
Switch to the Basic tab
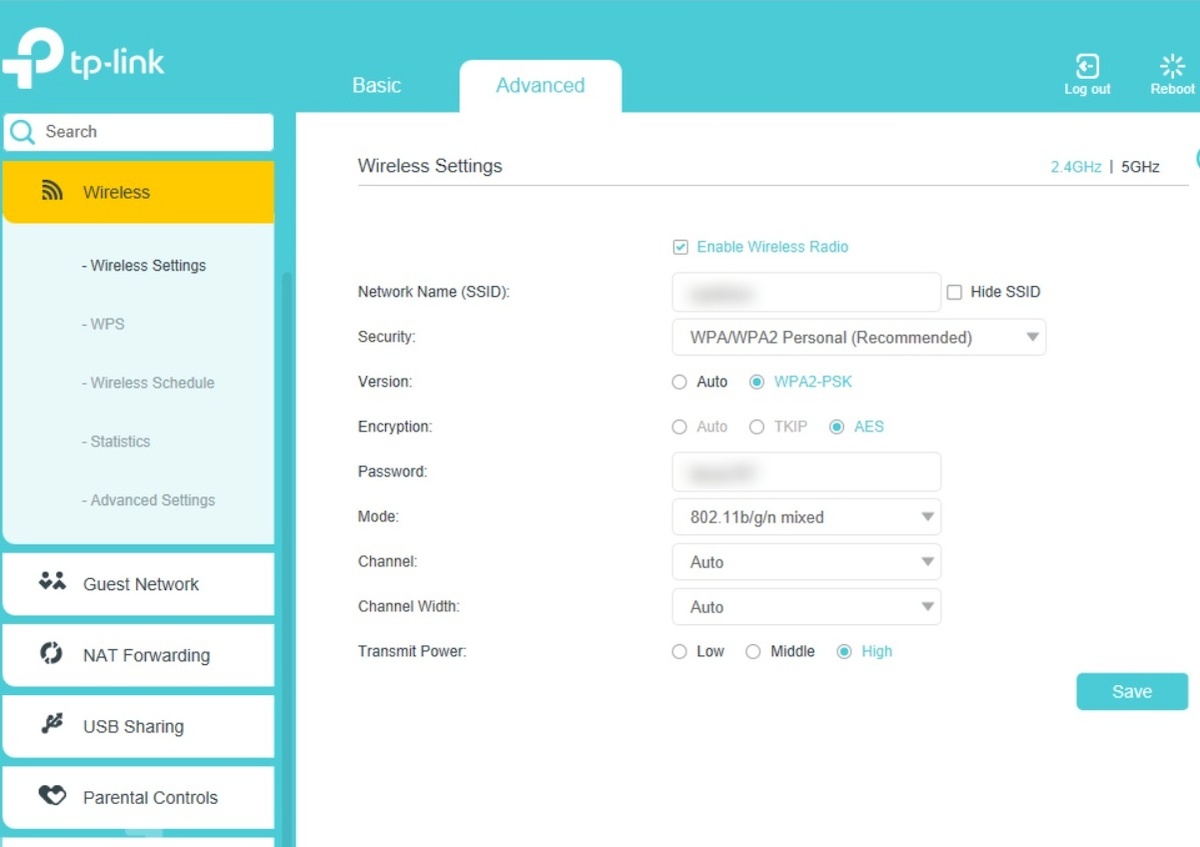pos(376,85)
